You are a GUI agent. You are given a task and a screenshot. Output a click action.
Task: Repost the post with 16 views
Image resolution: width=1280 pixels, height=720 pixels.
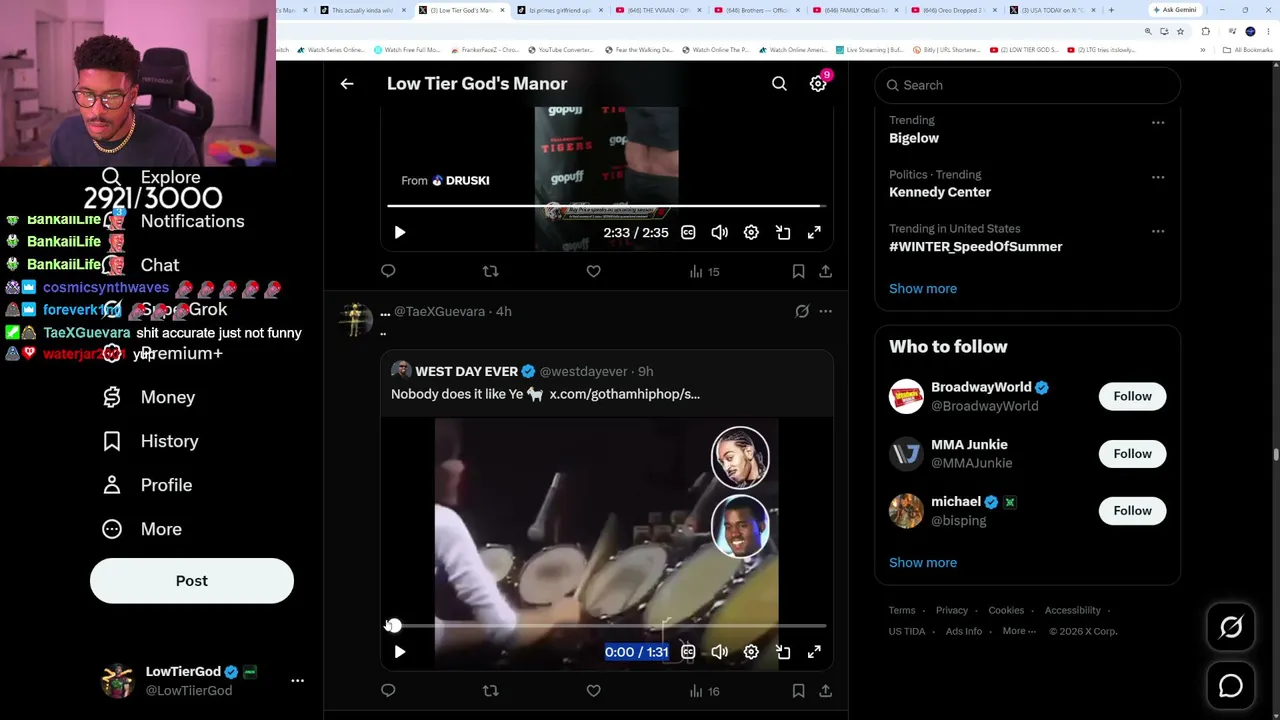[x=490, y=690]
